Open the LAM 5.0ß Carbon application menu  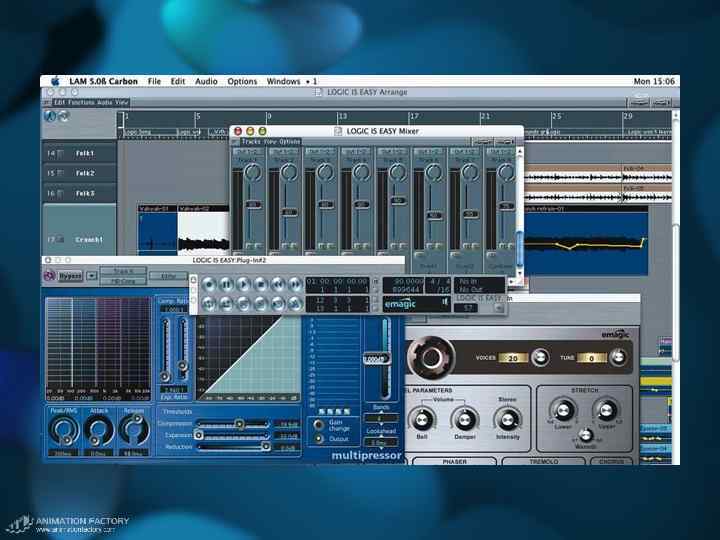(x=103, y=81)
